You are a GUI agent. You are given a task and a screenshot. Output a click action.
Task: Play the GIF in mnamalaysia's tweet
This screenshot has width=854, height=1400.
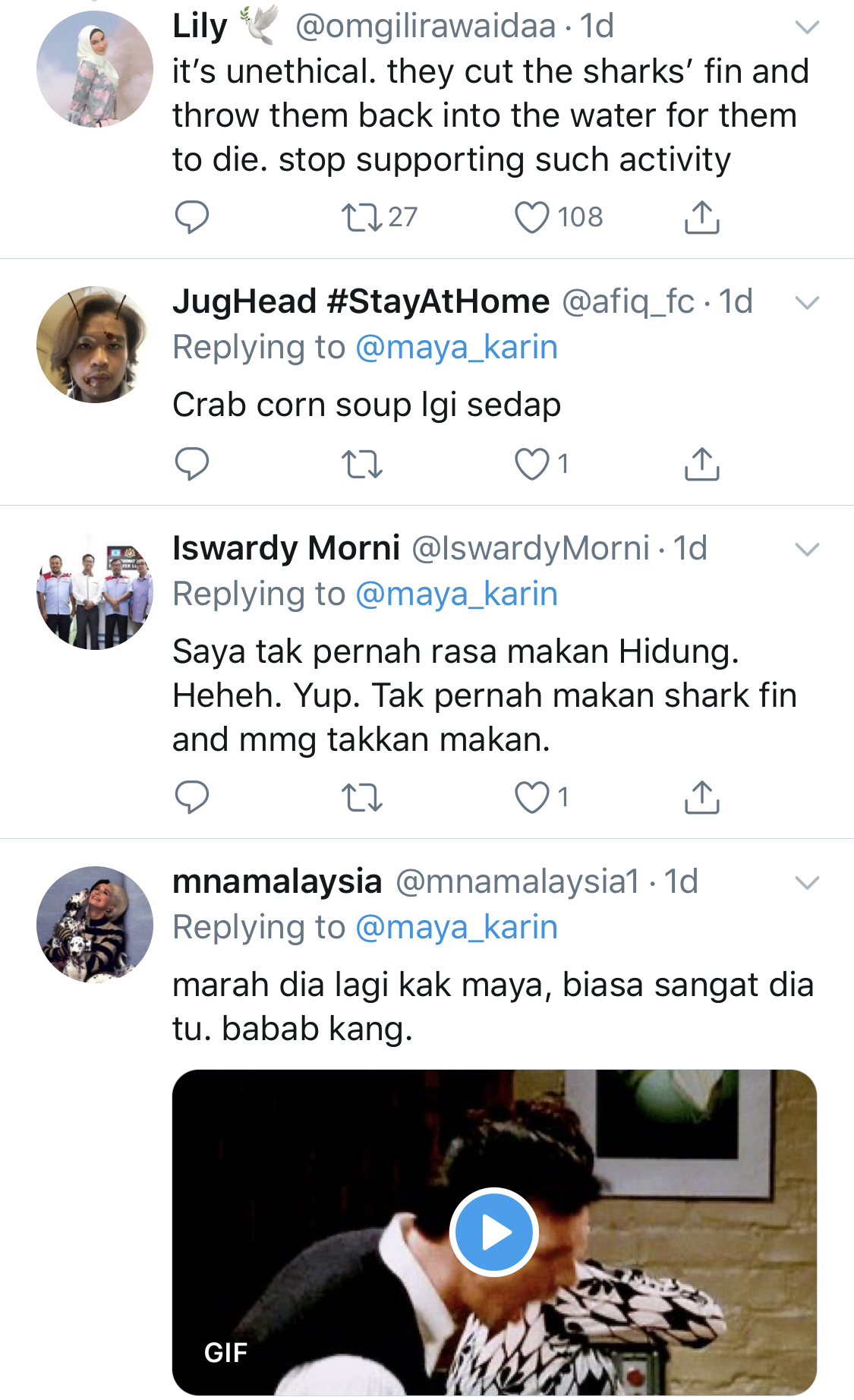(x=494, y=1231)
